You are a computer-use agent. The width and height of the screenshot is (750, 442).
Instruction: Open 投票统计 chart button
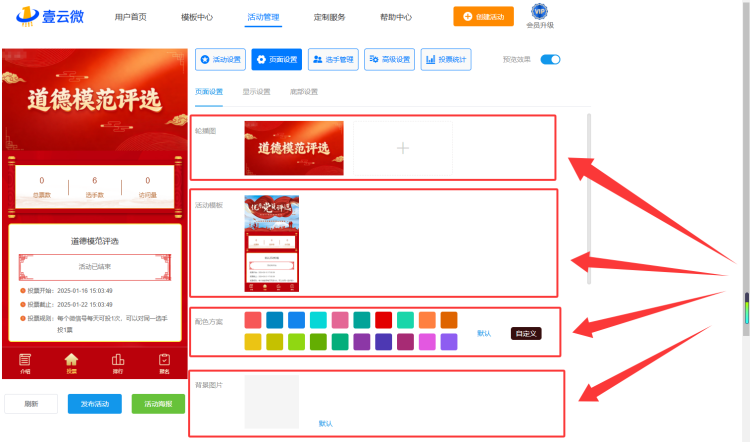click(446, 59)
